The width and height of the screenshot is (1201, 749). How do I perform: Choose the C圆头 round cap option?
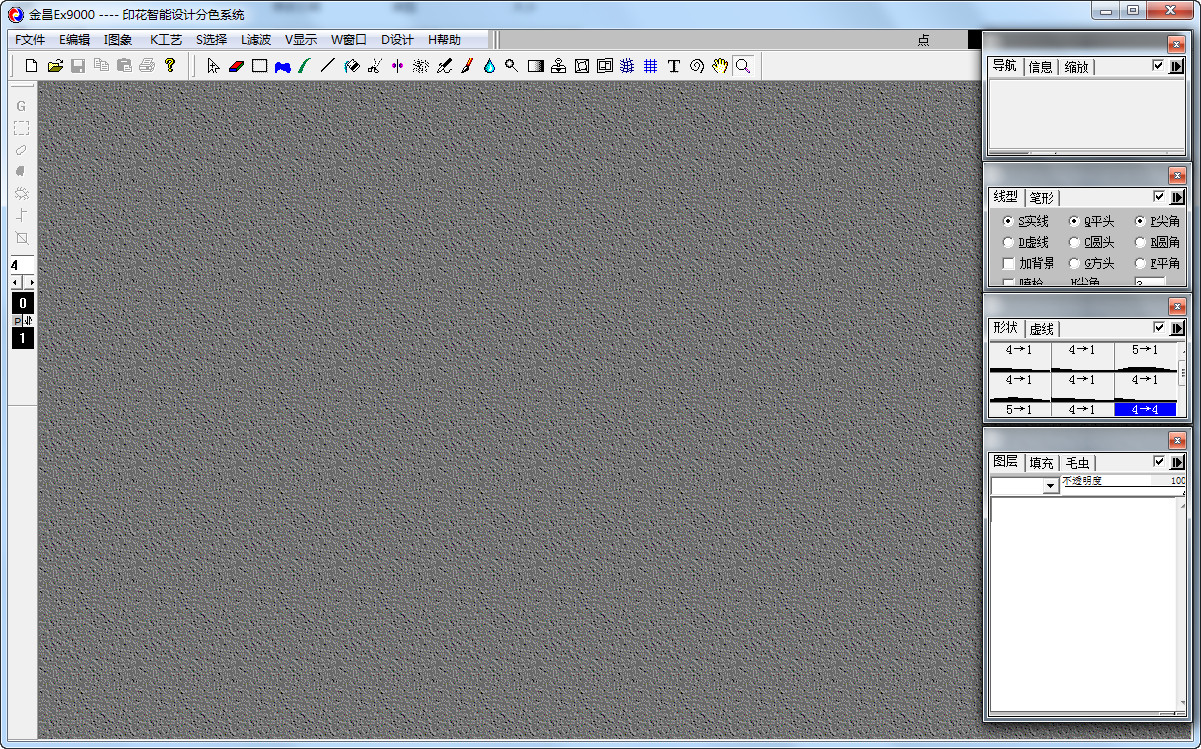[1074, 242]
